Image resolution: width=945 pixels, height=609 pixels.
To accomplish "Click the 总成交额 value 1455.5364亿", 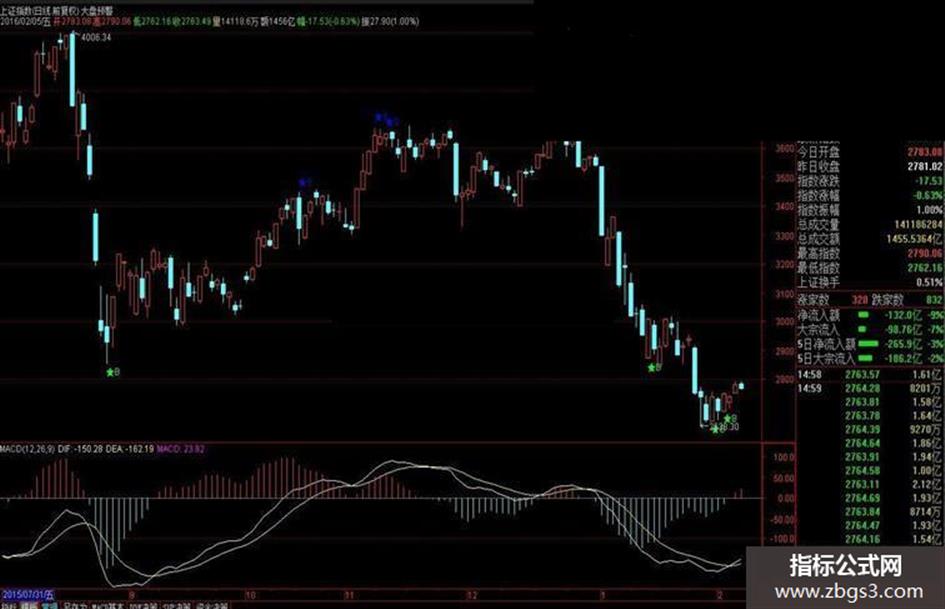I will pos(914,239).
